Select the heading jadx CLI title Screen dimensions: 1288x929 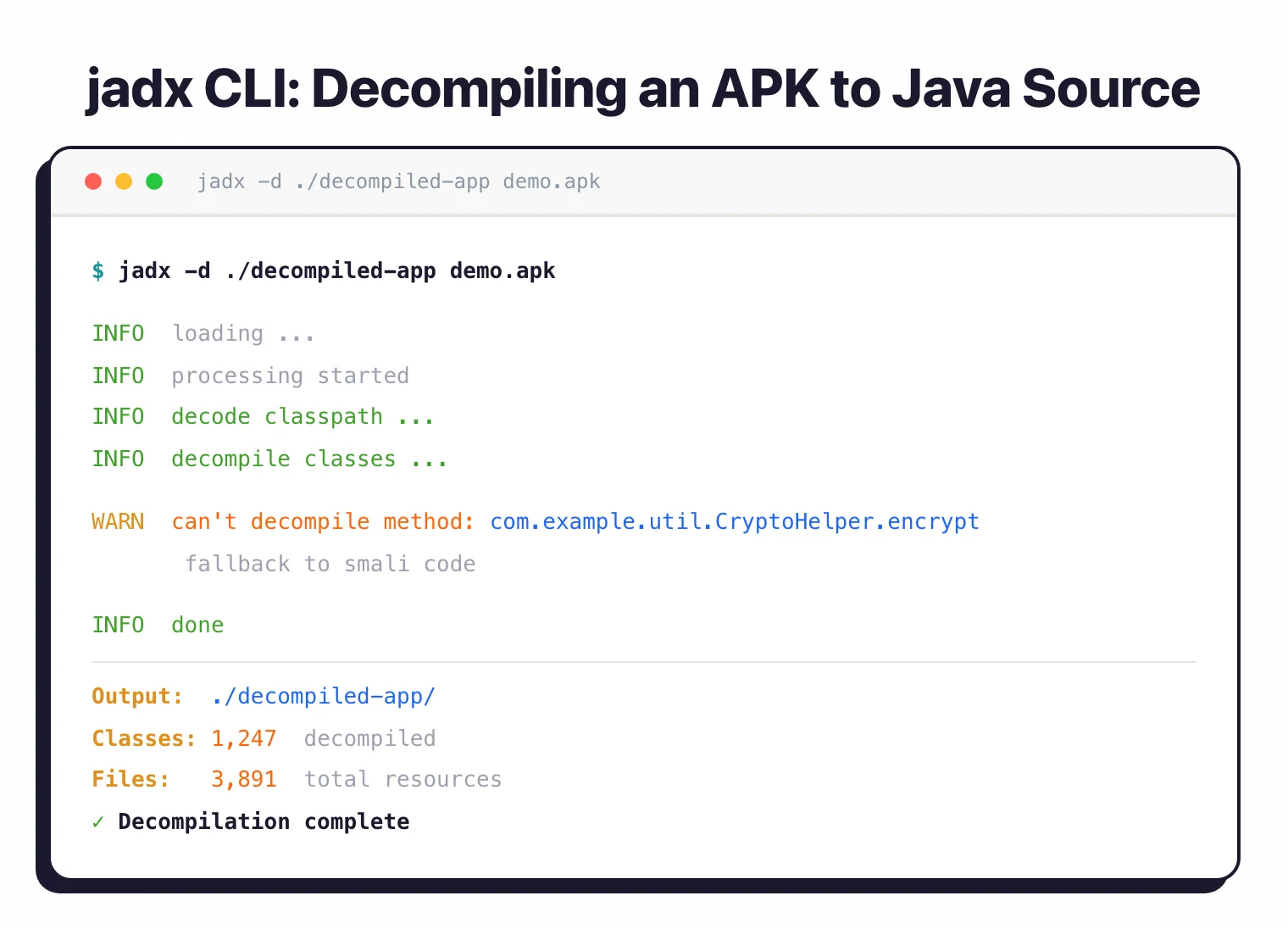641,88
